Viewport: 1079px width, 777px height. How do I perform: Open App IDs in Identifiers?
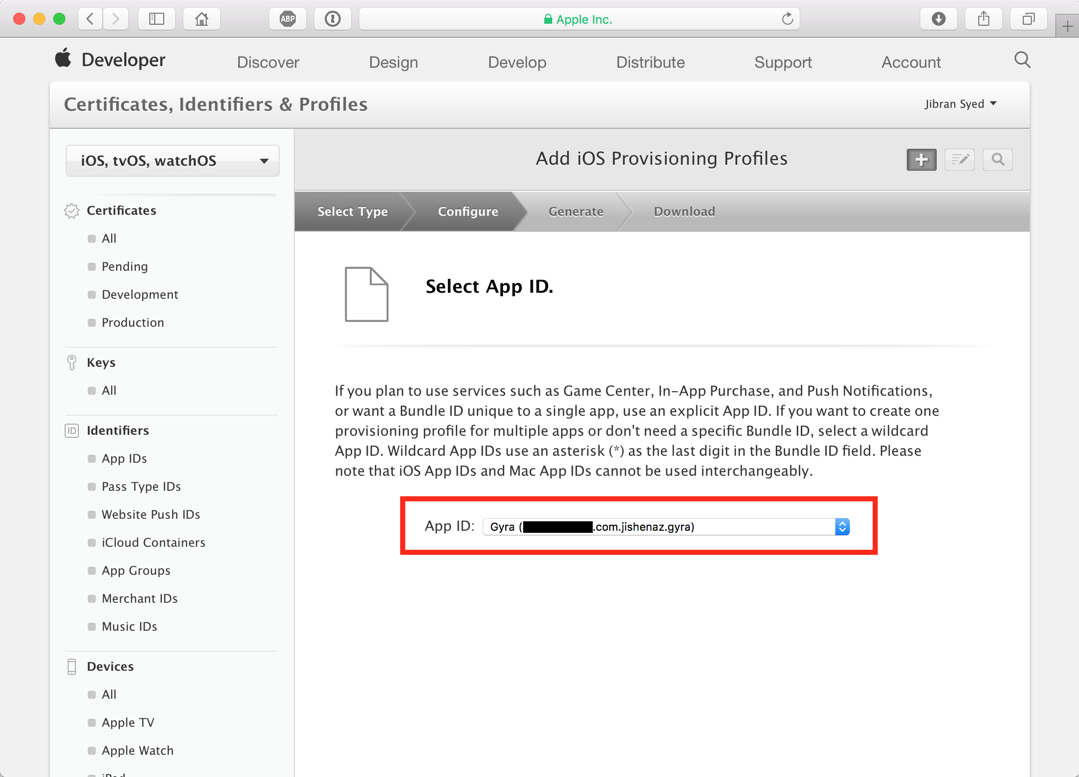coord(124,458)
